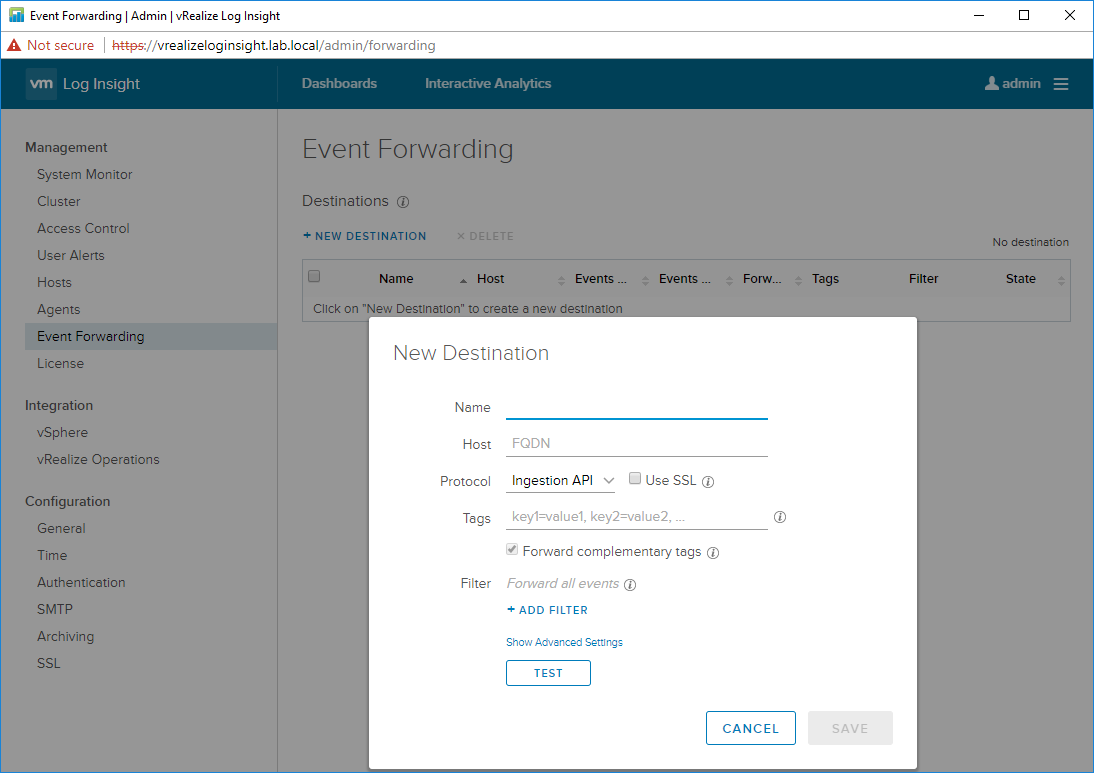This screenshot has height=773, width=1094.
Task: Open the hamburger menu icon beside admin
Action: click(1061, 84)
